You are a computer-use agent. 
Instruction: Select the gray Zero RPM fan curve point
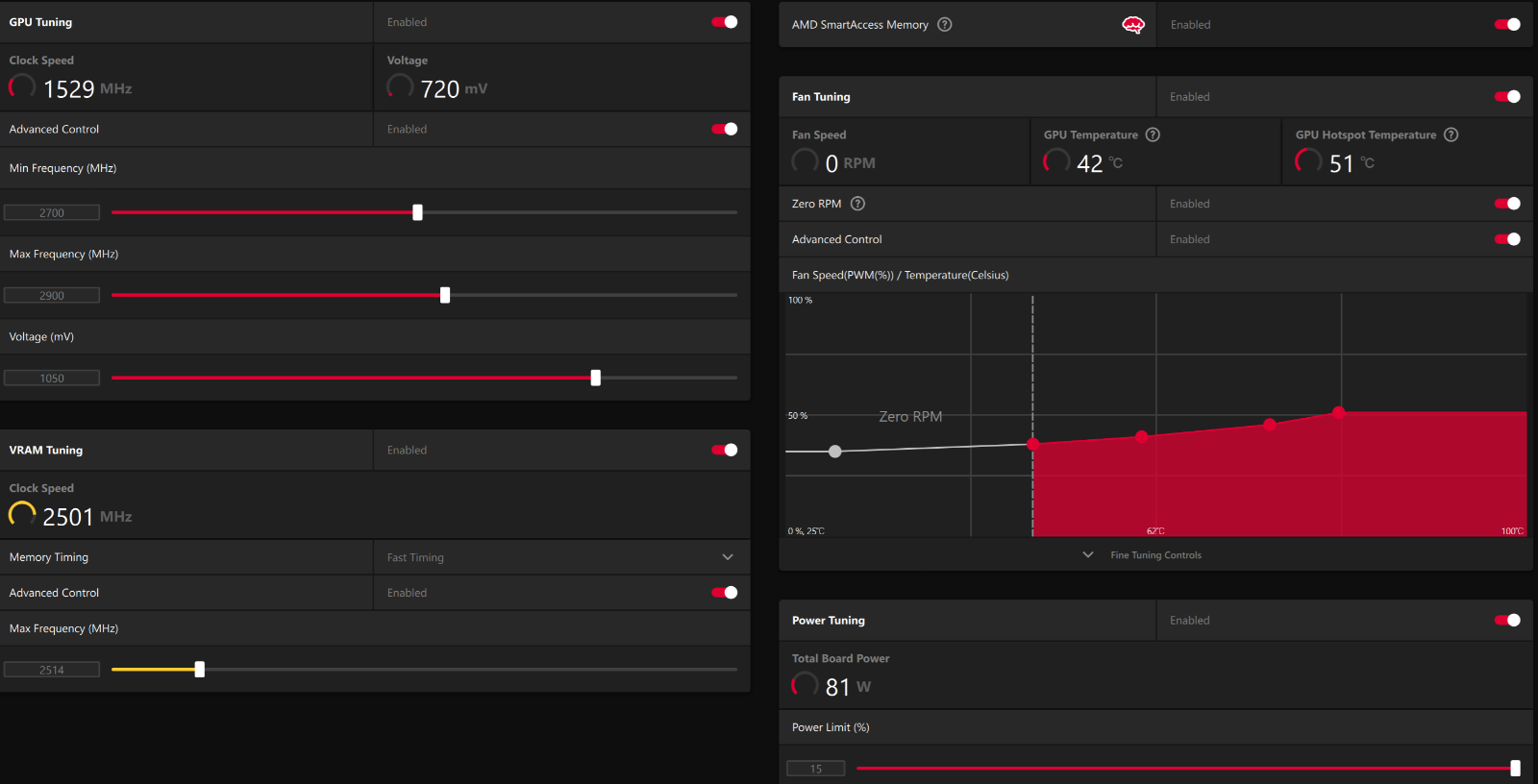(x=835, y=452)
